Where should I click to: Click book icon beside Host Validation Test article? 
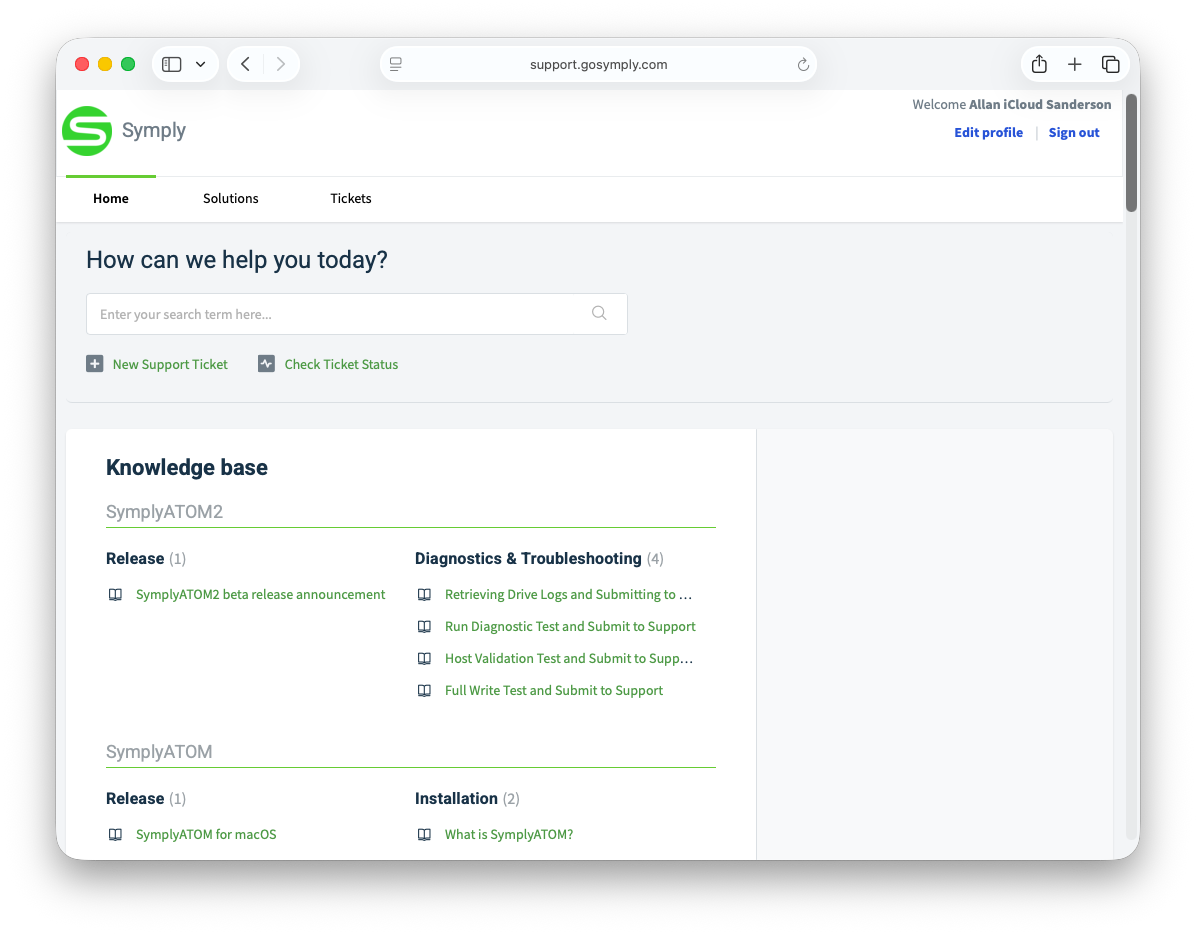[x=424, y=659]
